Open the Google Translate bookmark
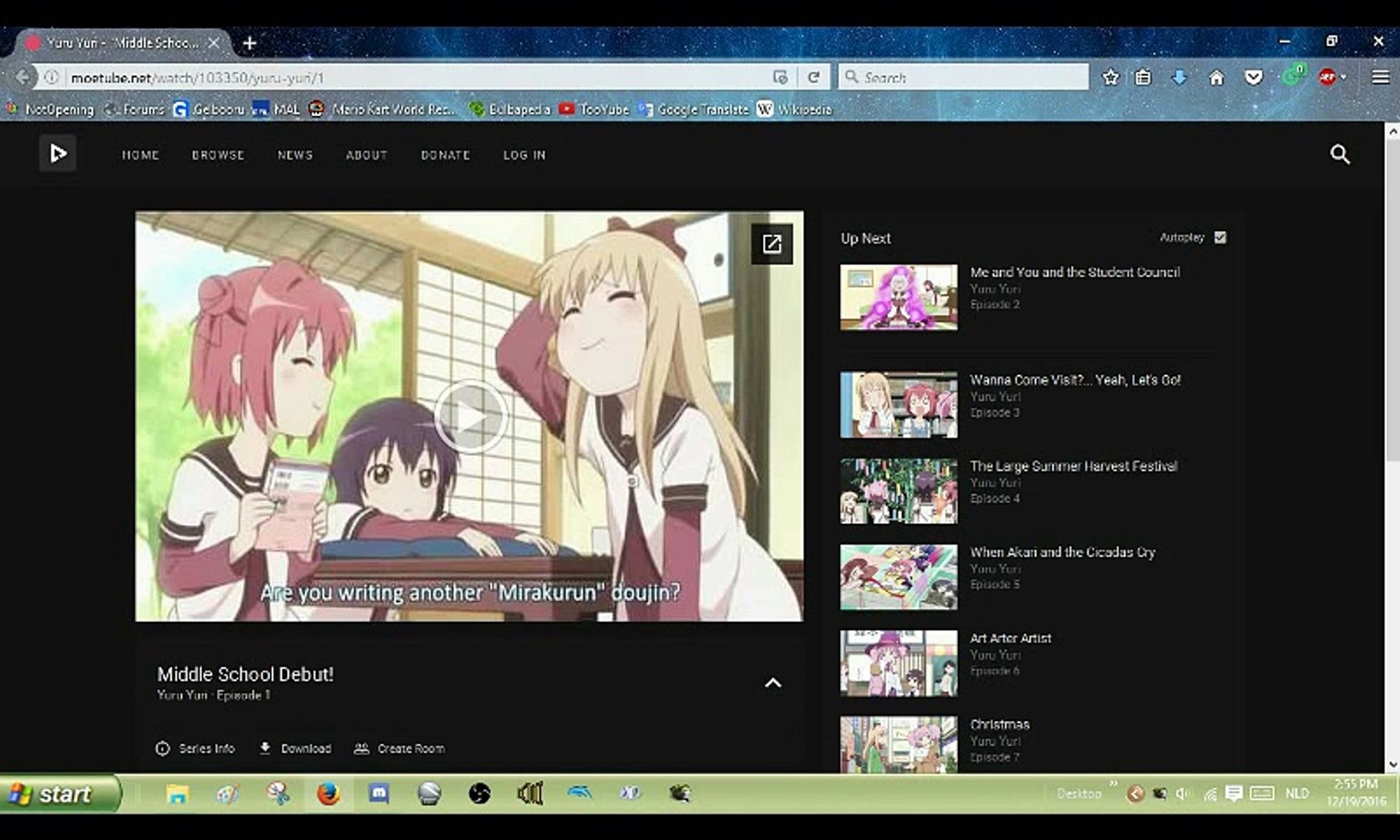The height and width of the screenshot is (840, 1400). [x=693, y=109]
